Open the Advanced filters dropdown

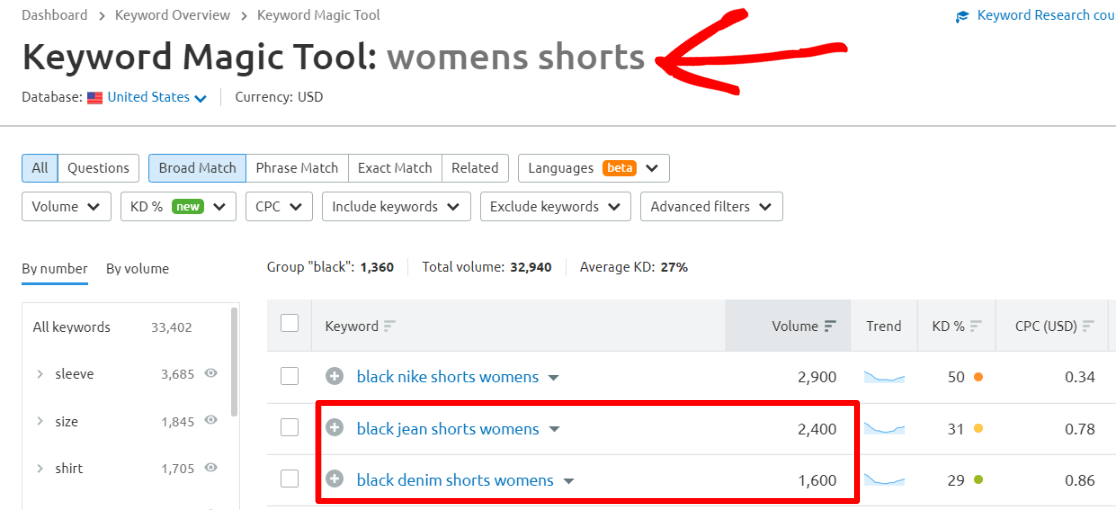coord(712,206)
